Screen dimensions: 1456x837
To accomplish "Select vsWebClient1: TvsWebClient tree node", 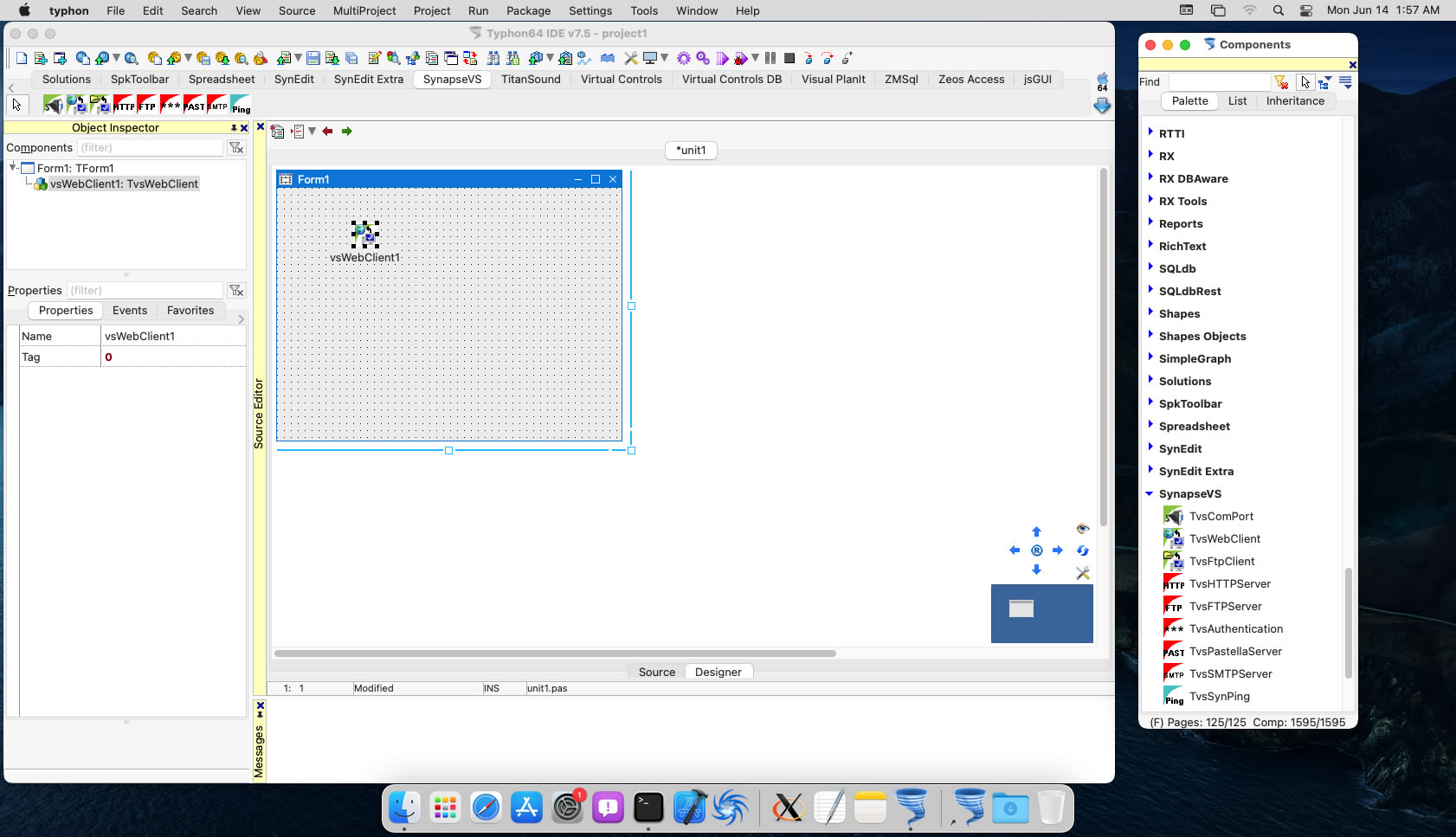I will pos(124,183).
